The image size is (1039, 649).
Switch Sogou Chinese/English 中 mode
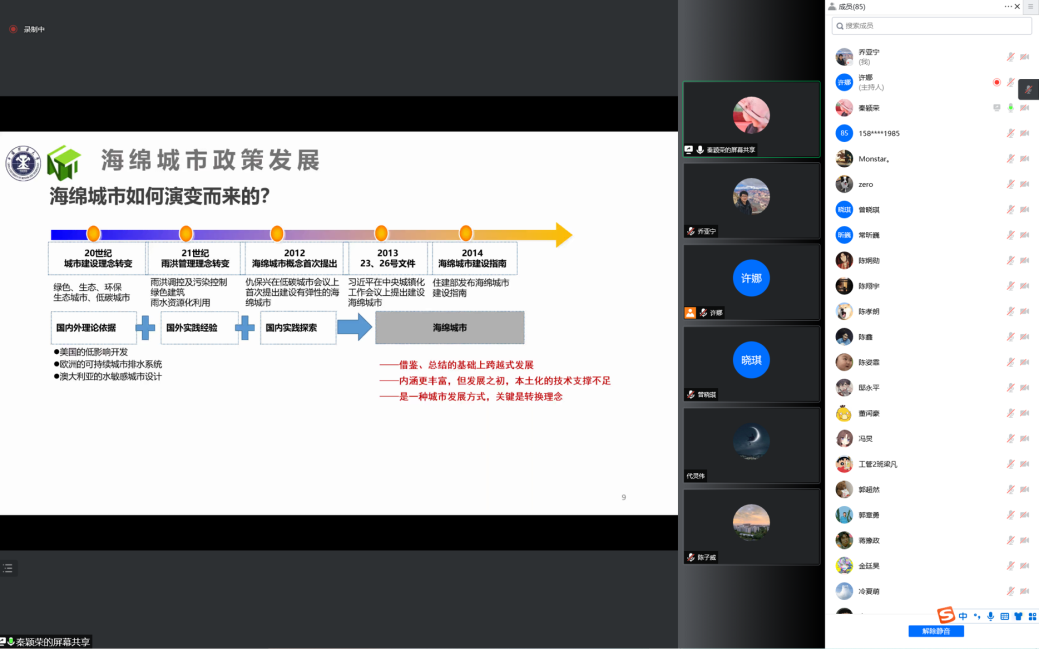[x=963, y=616]
